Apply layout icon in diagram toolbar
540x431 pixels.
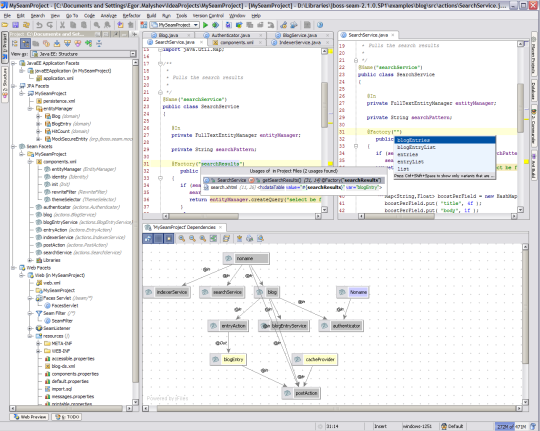tap(226, 238)
